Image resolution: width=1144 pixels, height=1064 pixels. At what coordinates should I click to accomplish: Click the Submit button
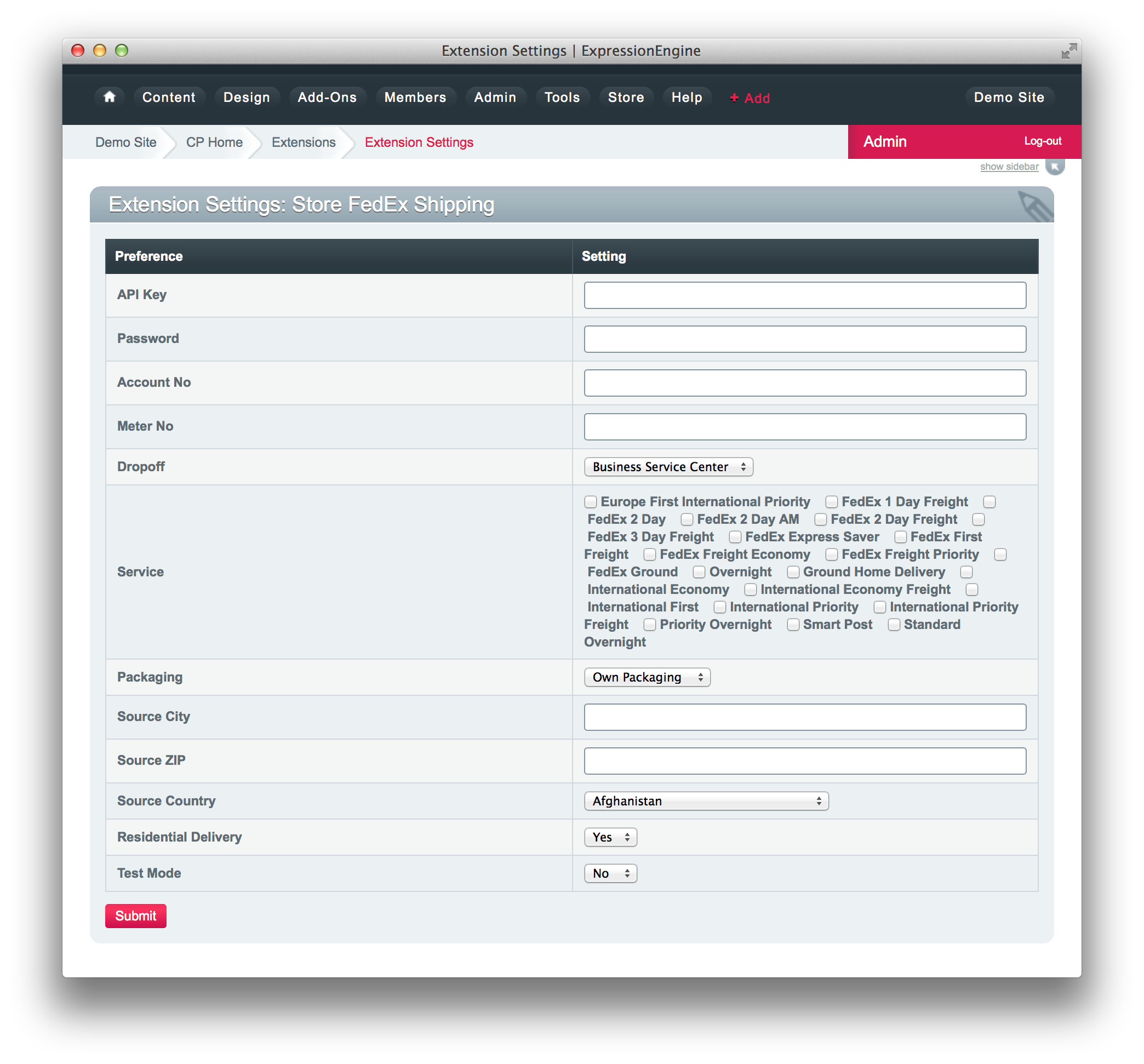point(135,916)
